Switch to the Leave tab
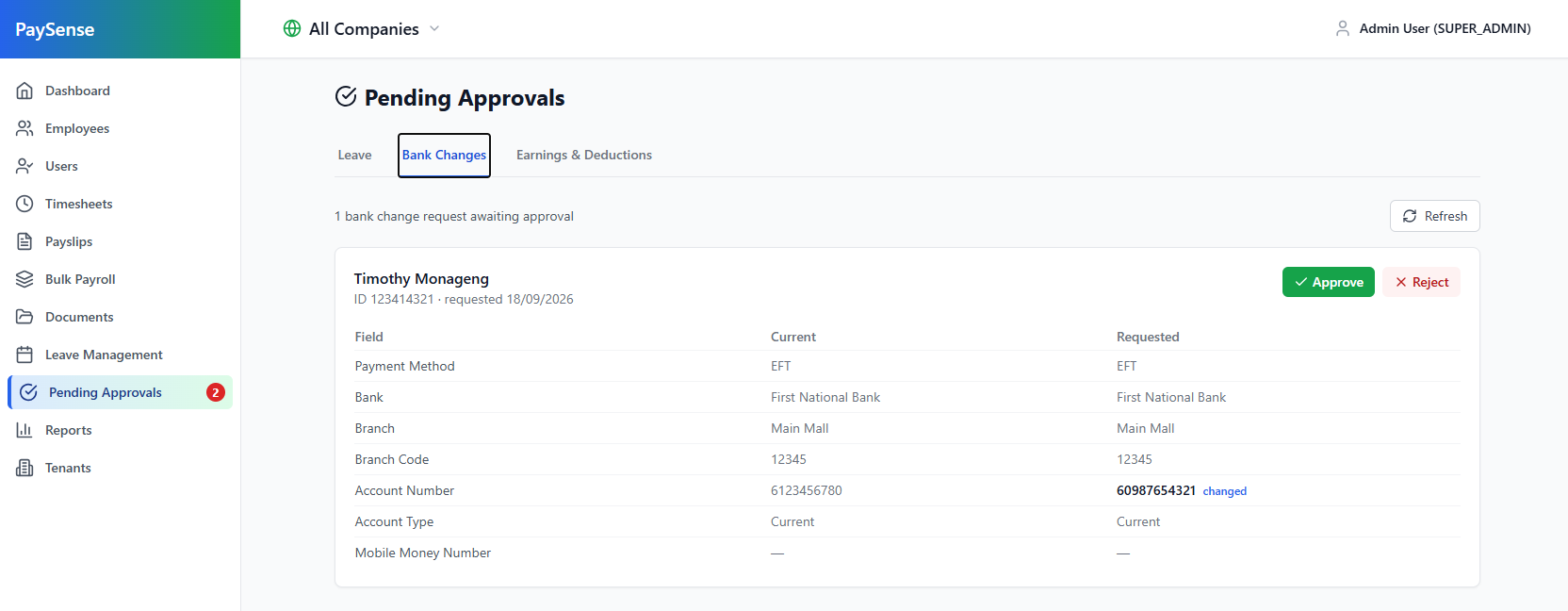Screen dimensions: 1568x611 pos(355,155)
